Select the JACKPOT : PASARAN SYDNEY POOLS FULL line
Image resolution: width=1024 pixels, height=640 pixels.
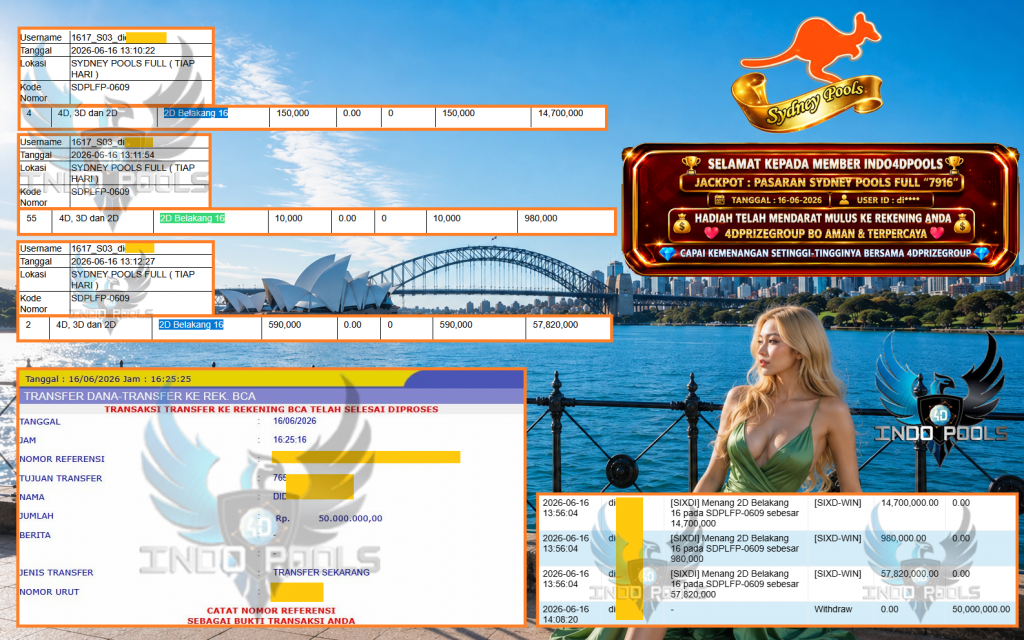pos(826,182)
